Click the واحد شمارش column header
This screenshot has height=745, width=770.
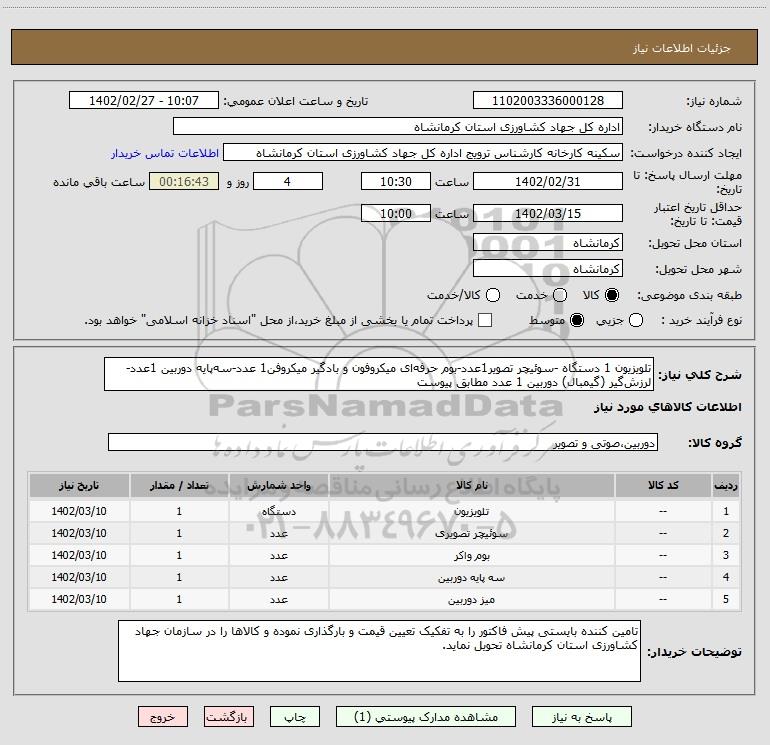pos(278,486)
